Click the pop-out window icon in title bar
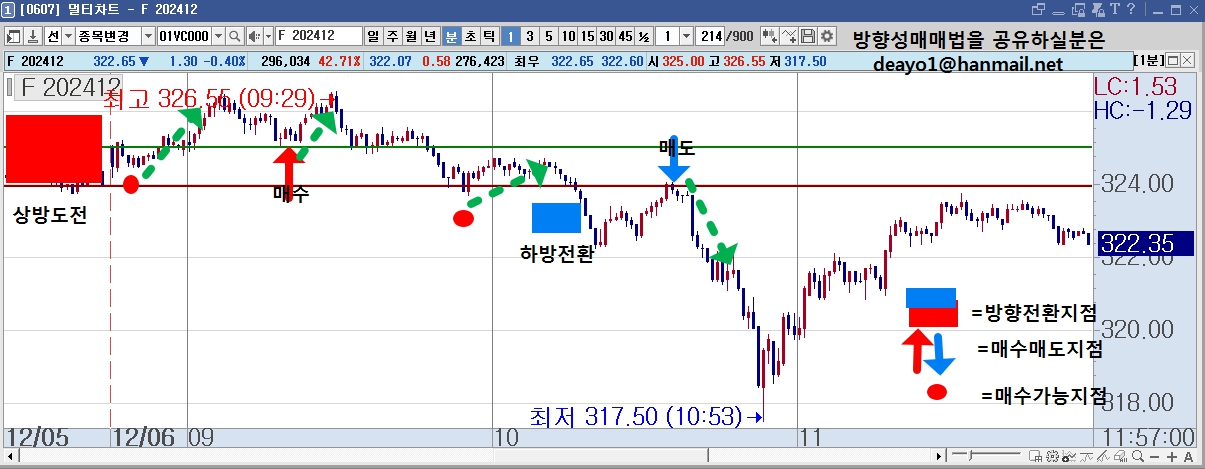Viewport: 1205px width, 469px height. pos(1037,10)
